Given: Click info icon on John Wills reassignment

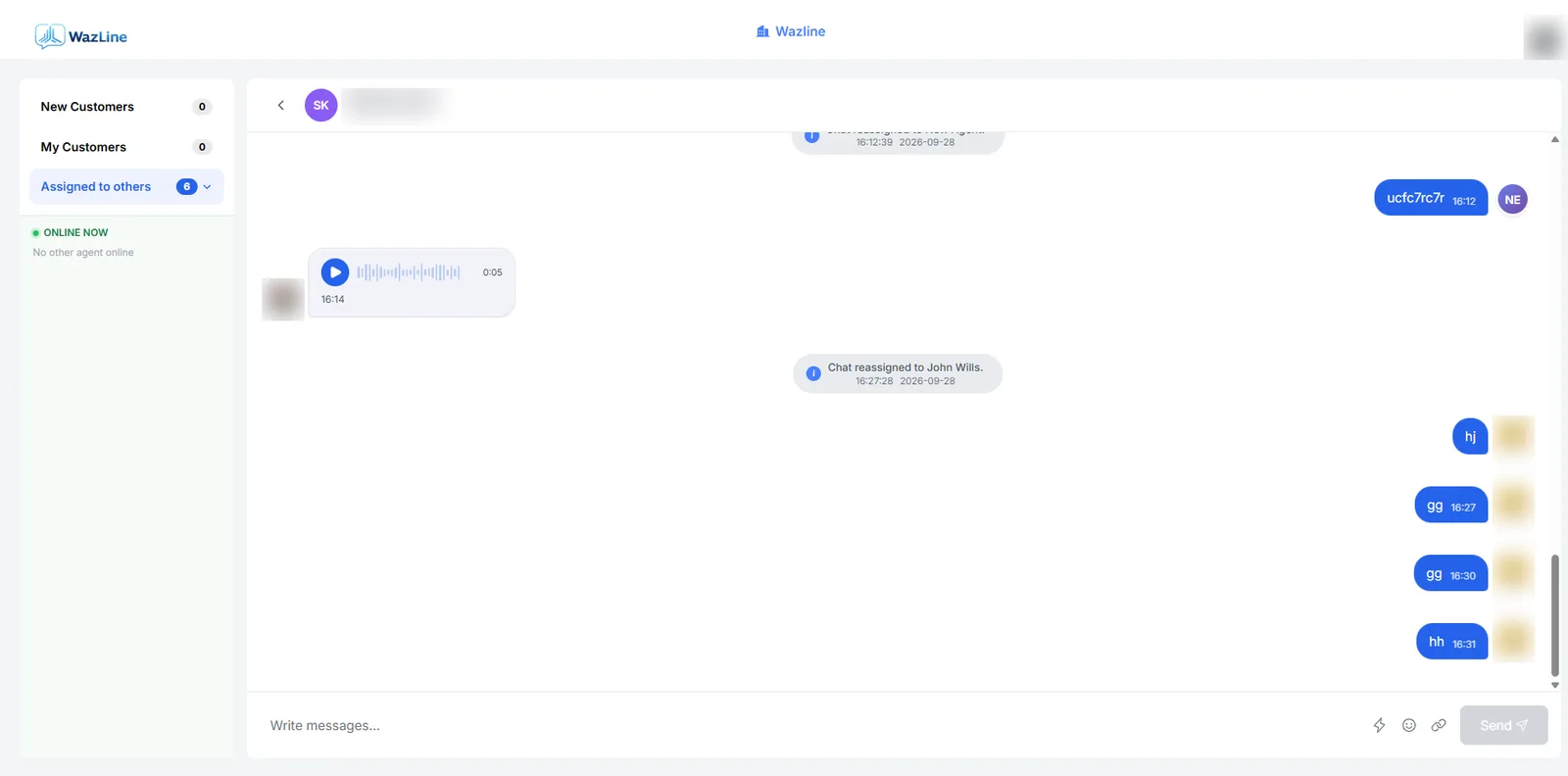Looking at the screenshot, I should pos(813,373).
